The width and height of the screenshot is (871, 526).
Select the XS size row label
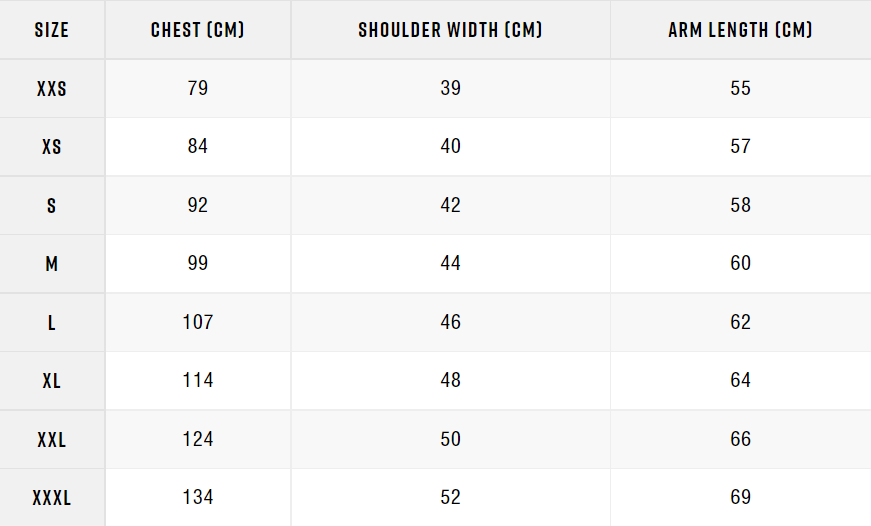(52, 147)
